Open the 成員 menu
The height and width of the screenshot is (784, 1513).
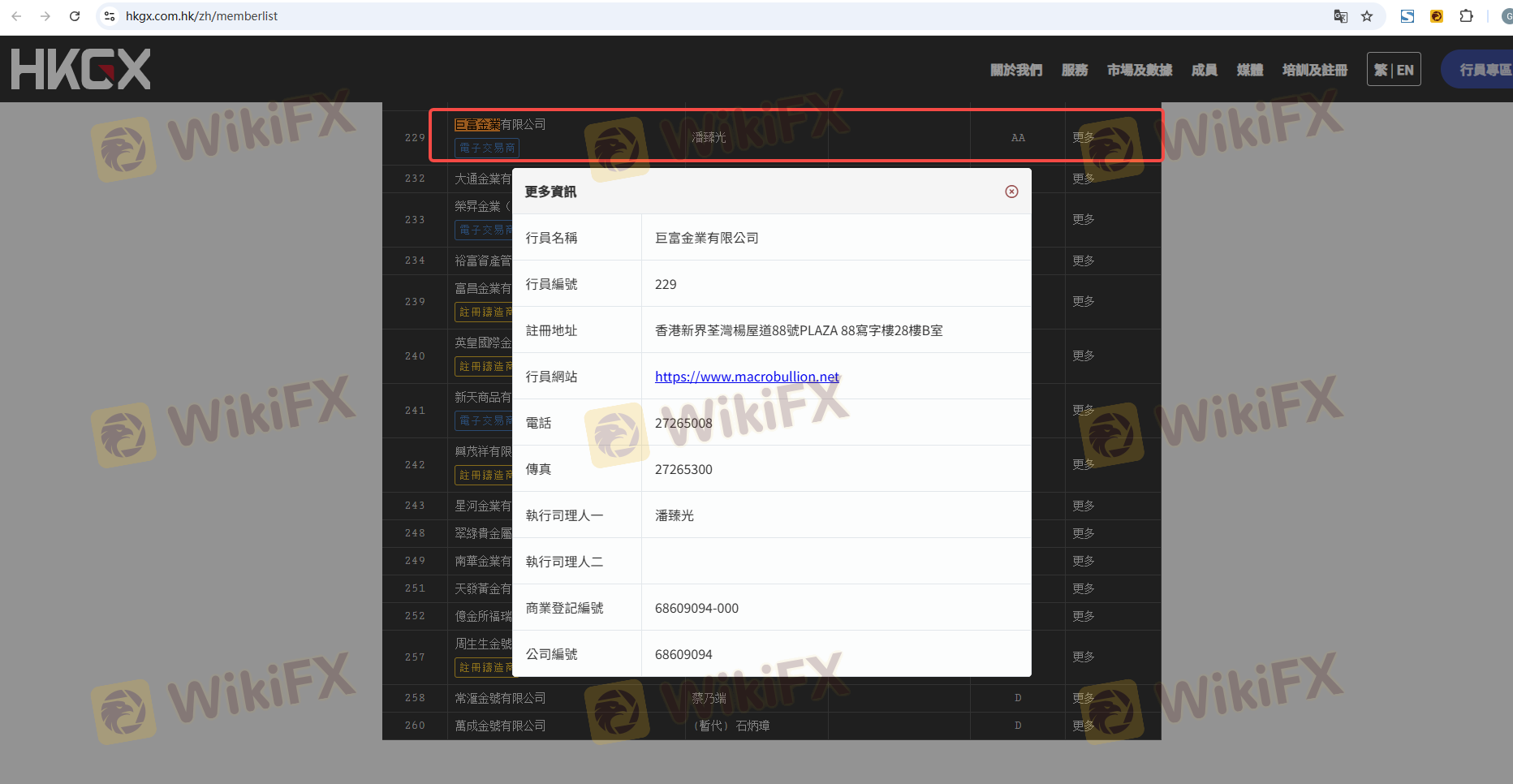pyautogui.click(x=1204, y=70)
